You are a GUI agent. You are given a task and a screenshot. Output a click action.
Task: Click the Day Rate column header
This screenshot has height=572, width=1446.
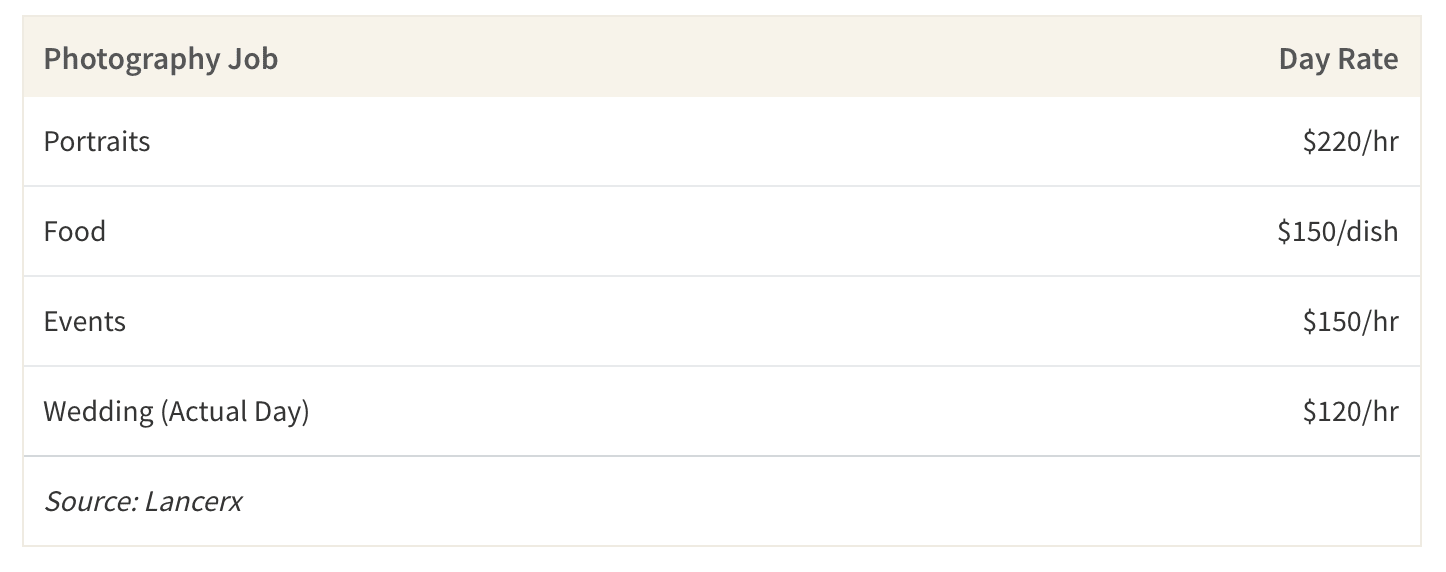click(1338, 59)
